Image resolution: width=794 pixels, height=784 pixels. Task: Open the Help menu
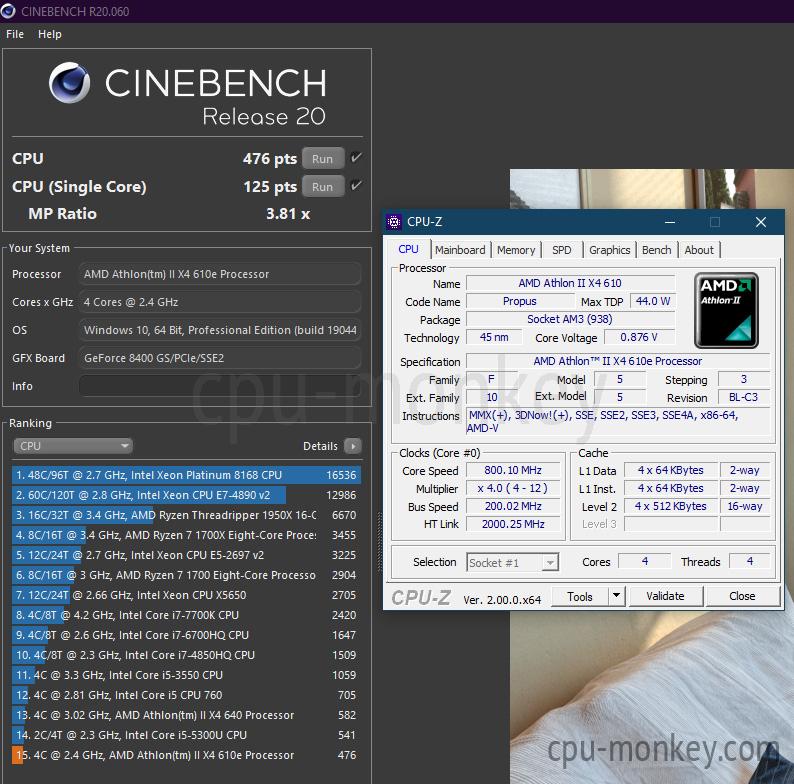coord(50,34)
